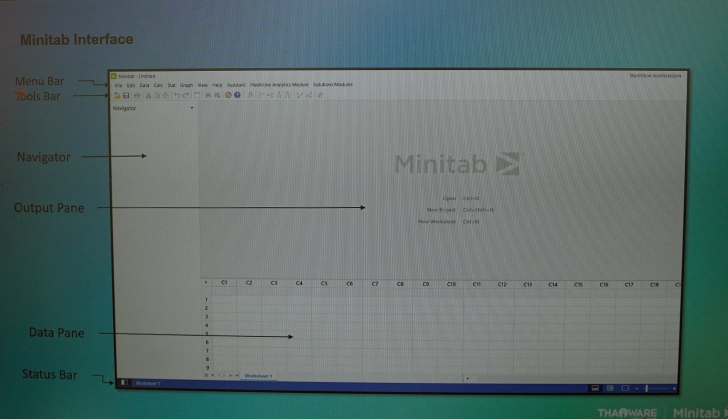Screen dimensions: 728x419
Task: Select the C15 column header
Action: [x=578, y=284]
